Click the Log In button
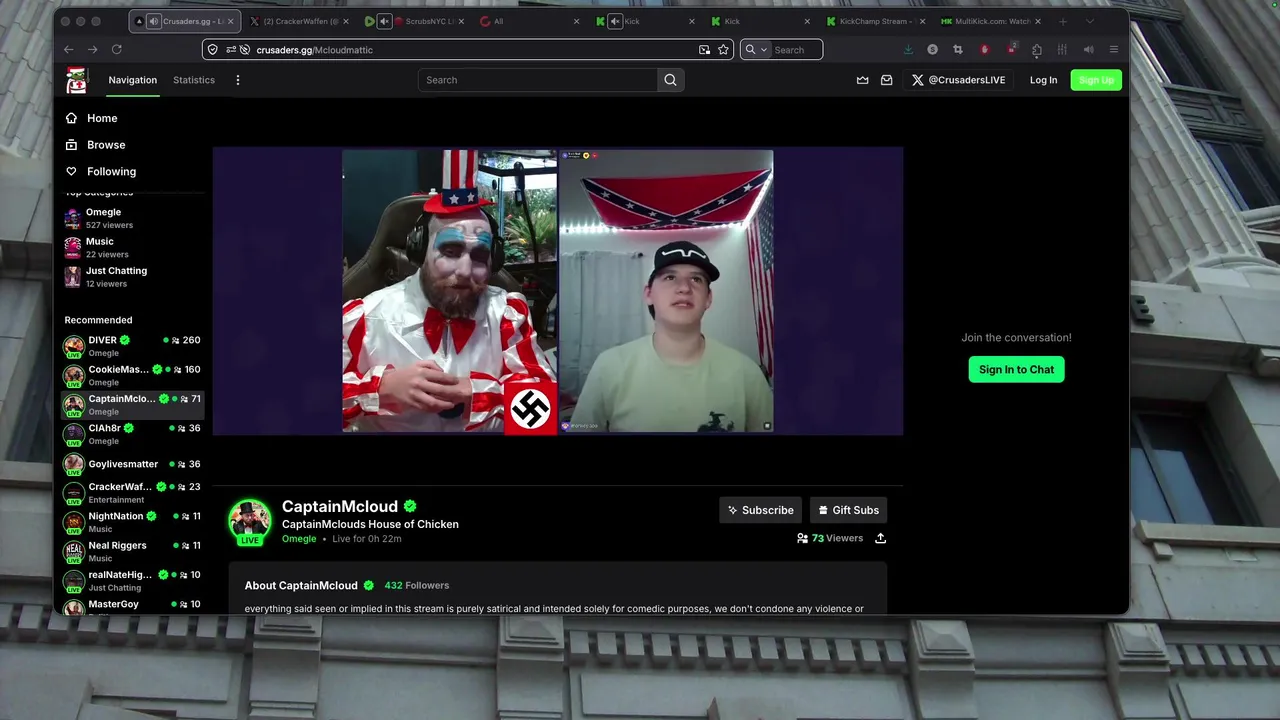 pos(1043,80)
